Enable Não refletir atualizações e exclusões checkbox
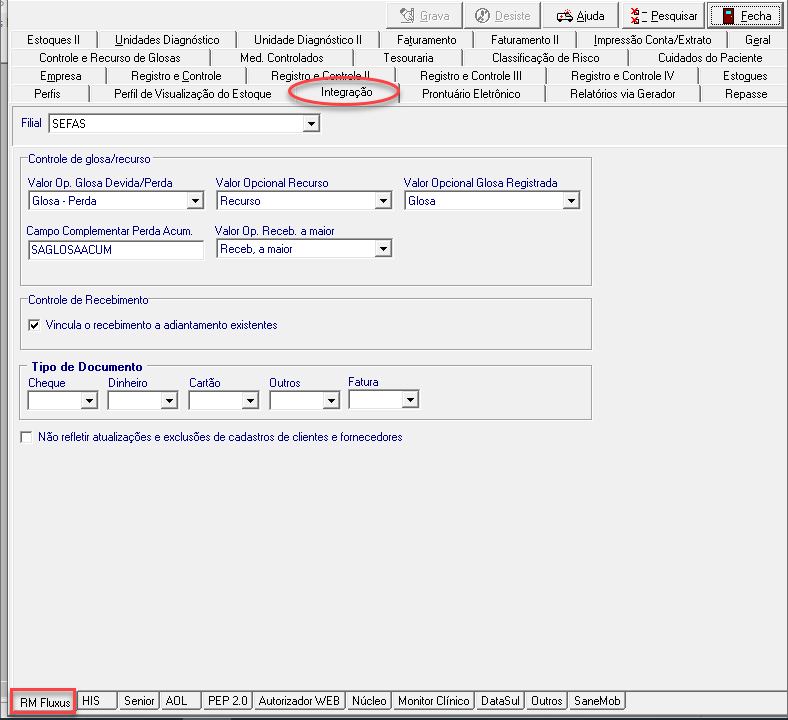This screenshot has width=788, height=720. (x=26, y=437)
